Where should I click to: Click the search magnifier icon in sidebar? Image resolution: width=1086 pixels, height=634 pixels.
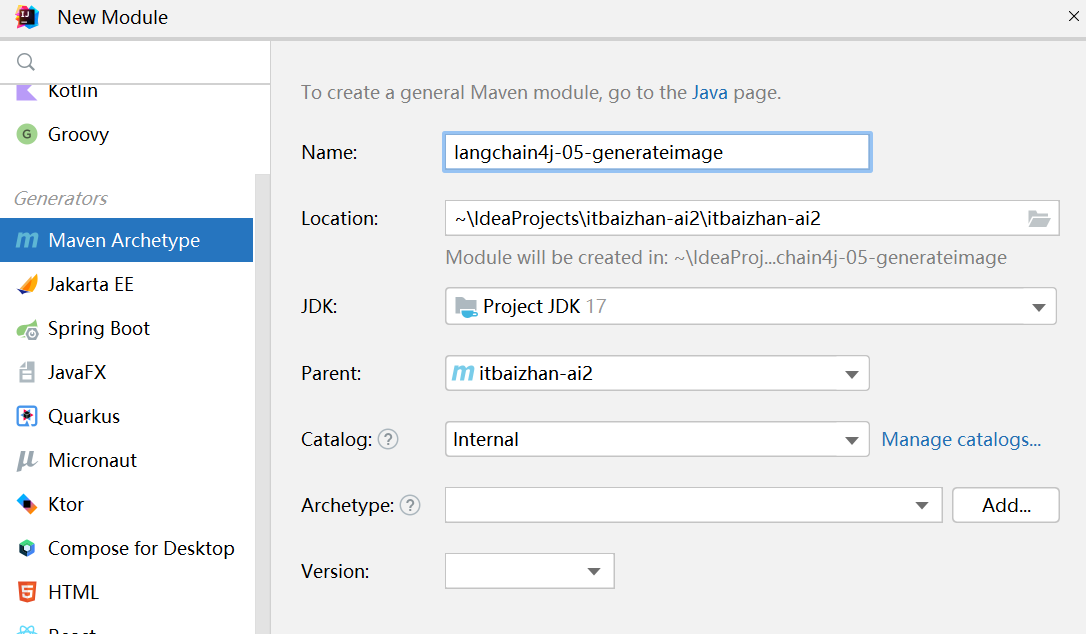coord(26,62)
